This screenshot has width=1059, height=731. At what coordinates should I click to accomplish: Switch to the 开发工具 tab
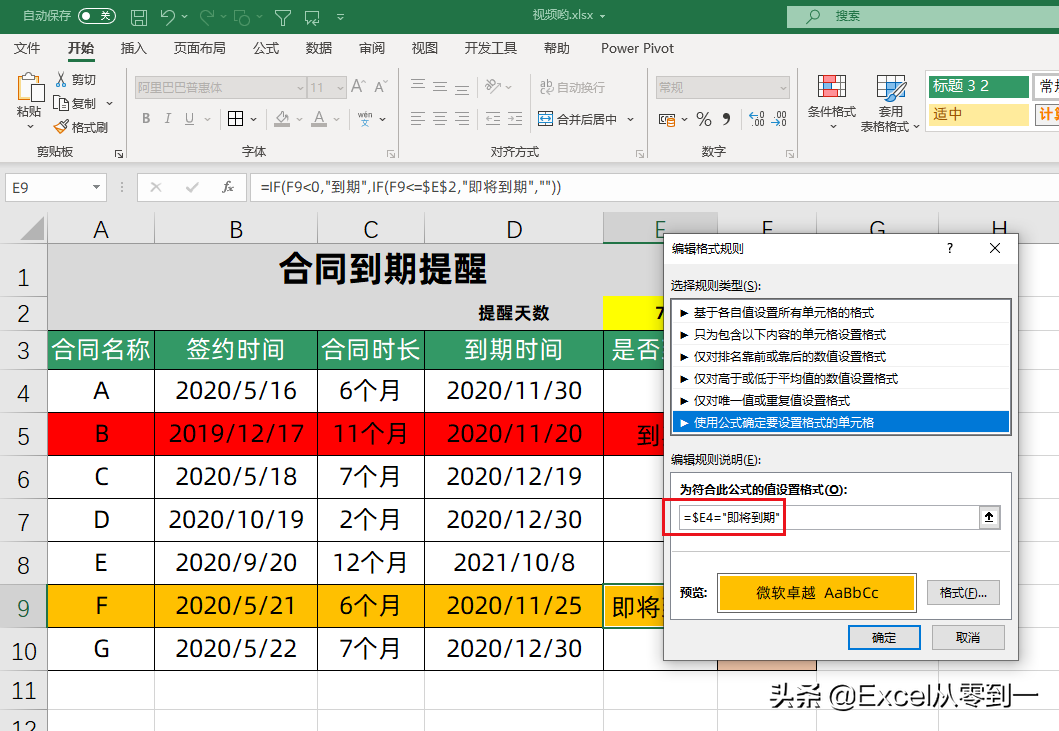pos(490,48)
